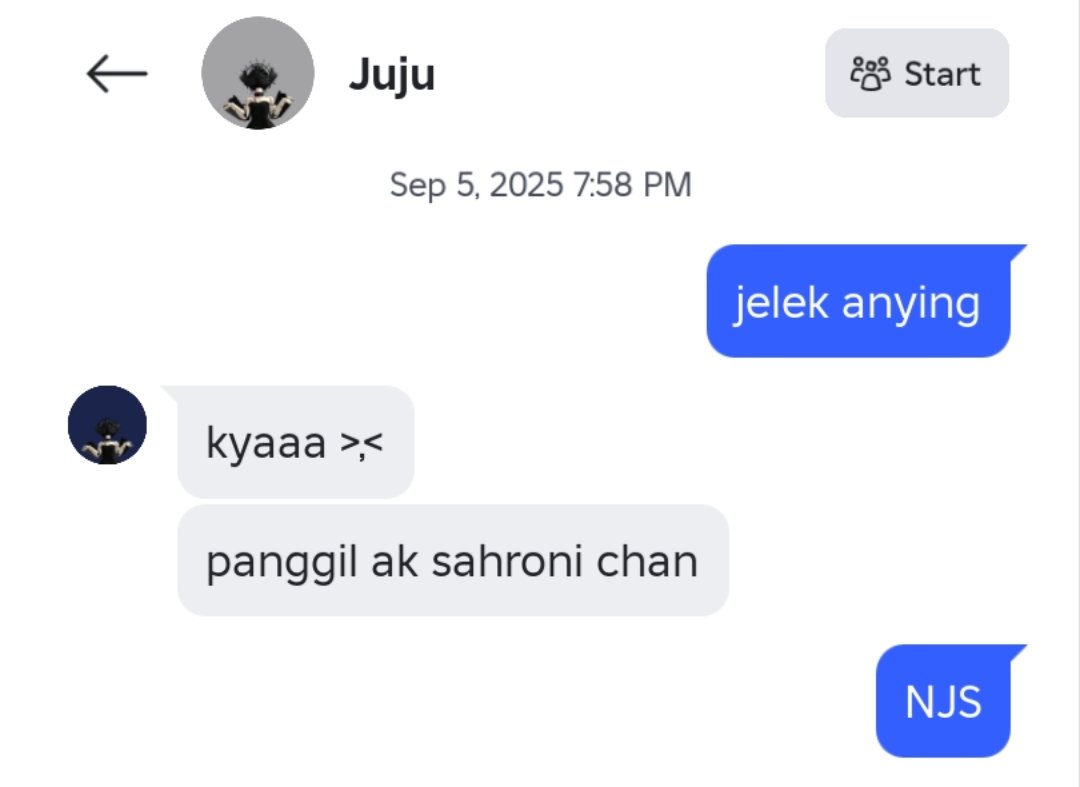The height and width of the screenshot is (787, 1080).
Task: Select the 'jelek anying' sent message
Action: coord(858,301)
